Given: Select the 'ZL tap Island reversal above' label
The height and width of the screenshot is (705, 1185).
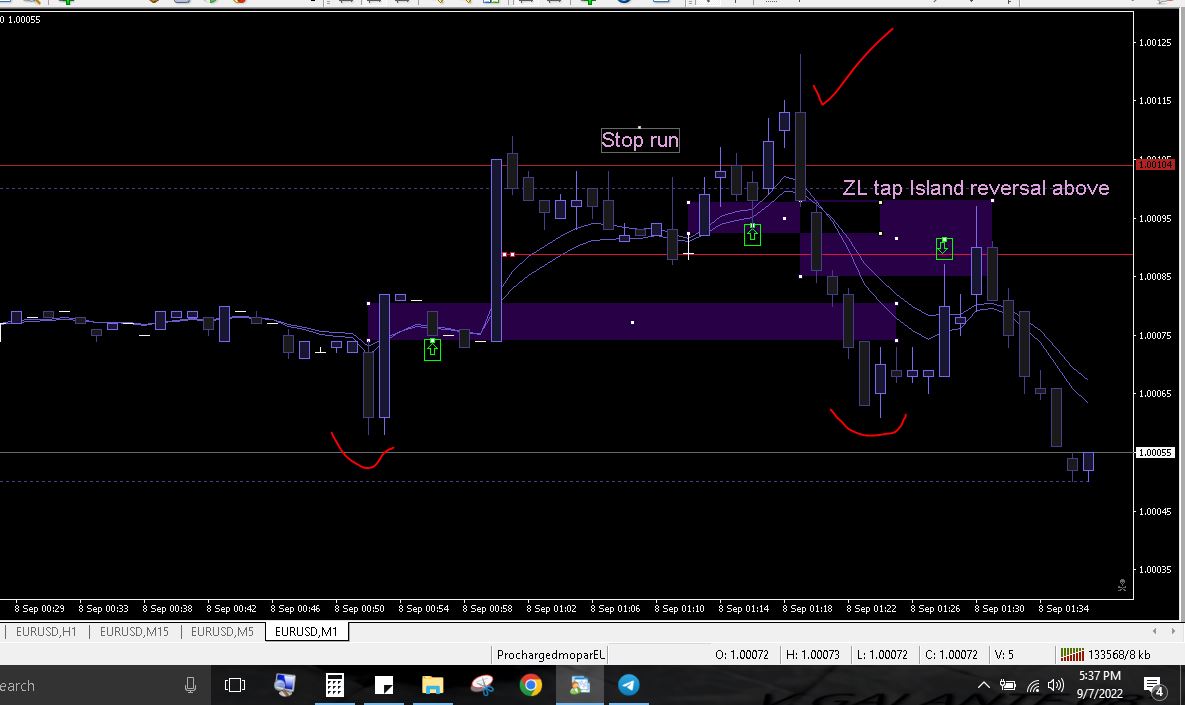Looking at the screenshot, I should pyautogui.click(x=976, y=188).
